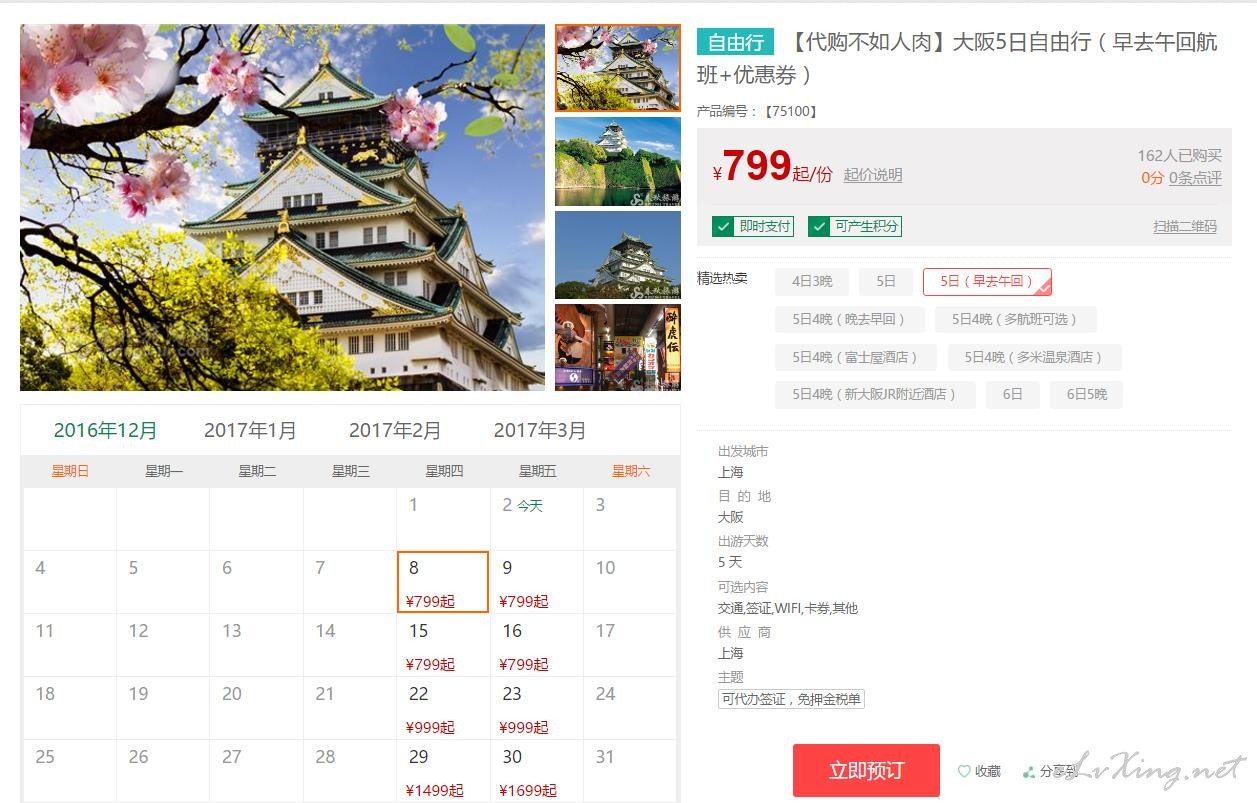Pick December 30 date priced ¥1699起

(x=537, y=771)
